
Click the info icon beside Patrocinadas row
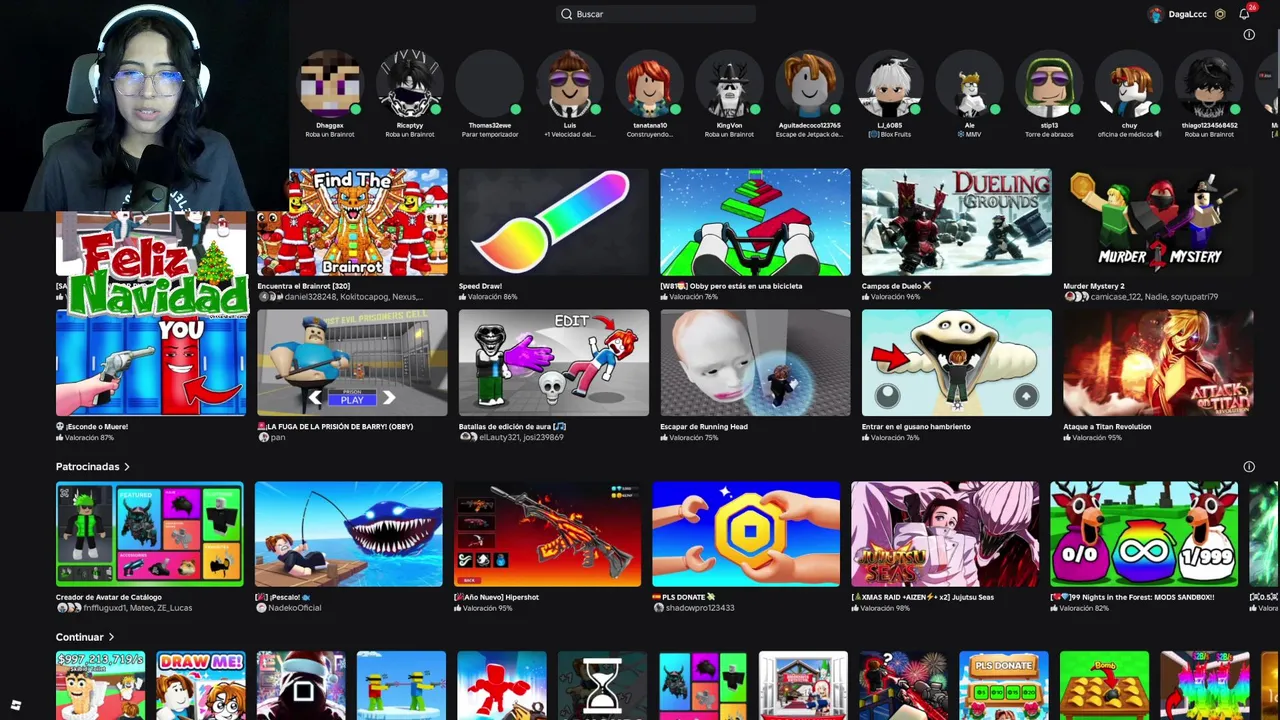coord(1249,467)
